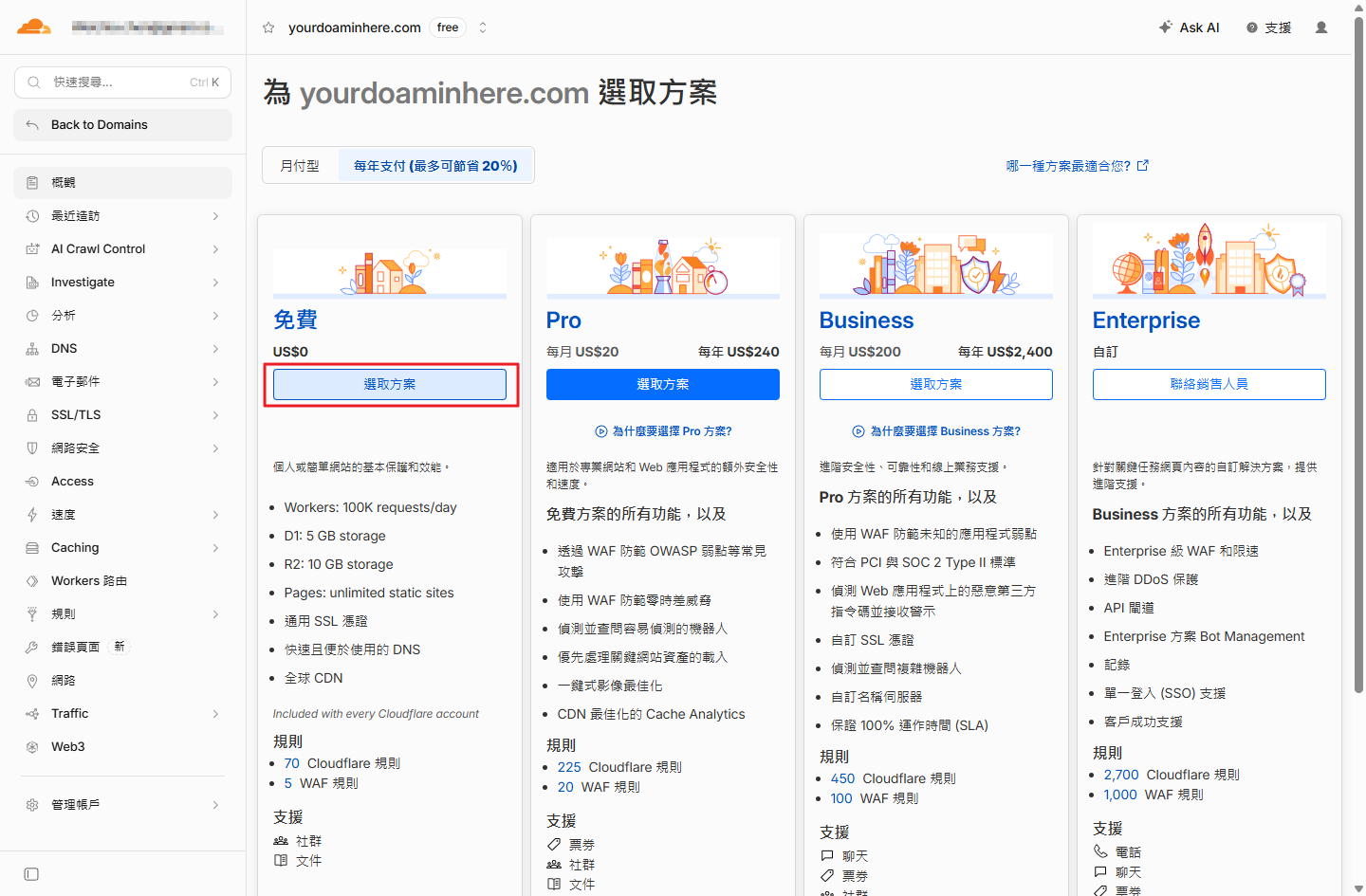Select the 免費 plan button

click(x=390, y=385)
